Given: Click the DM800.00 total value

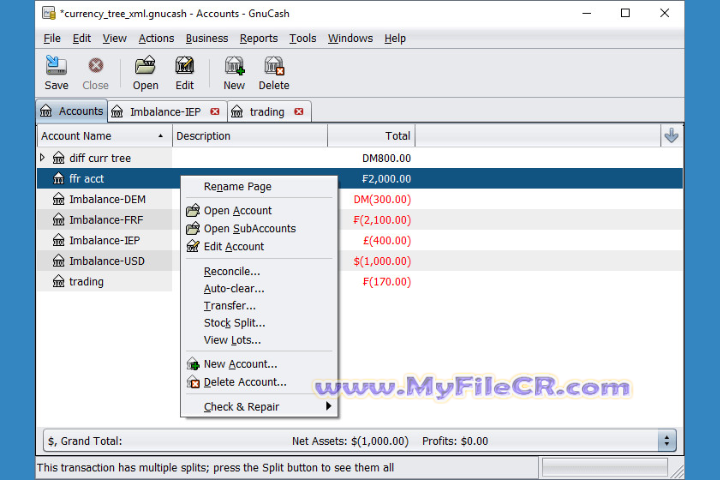Looking at the screenshot, I should pos(386,158).
